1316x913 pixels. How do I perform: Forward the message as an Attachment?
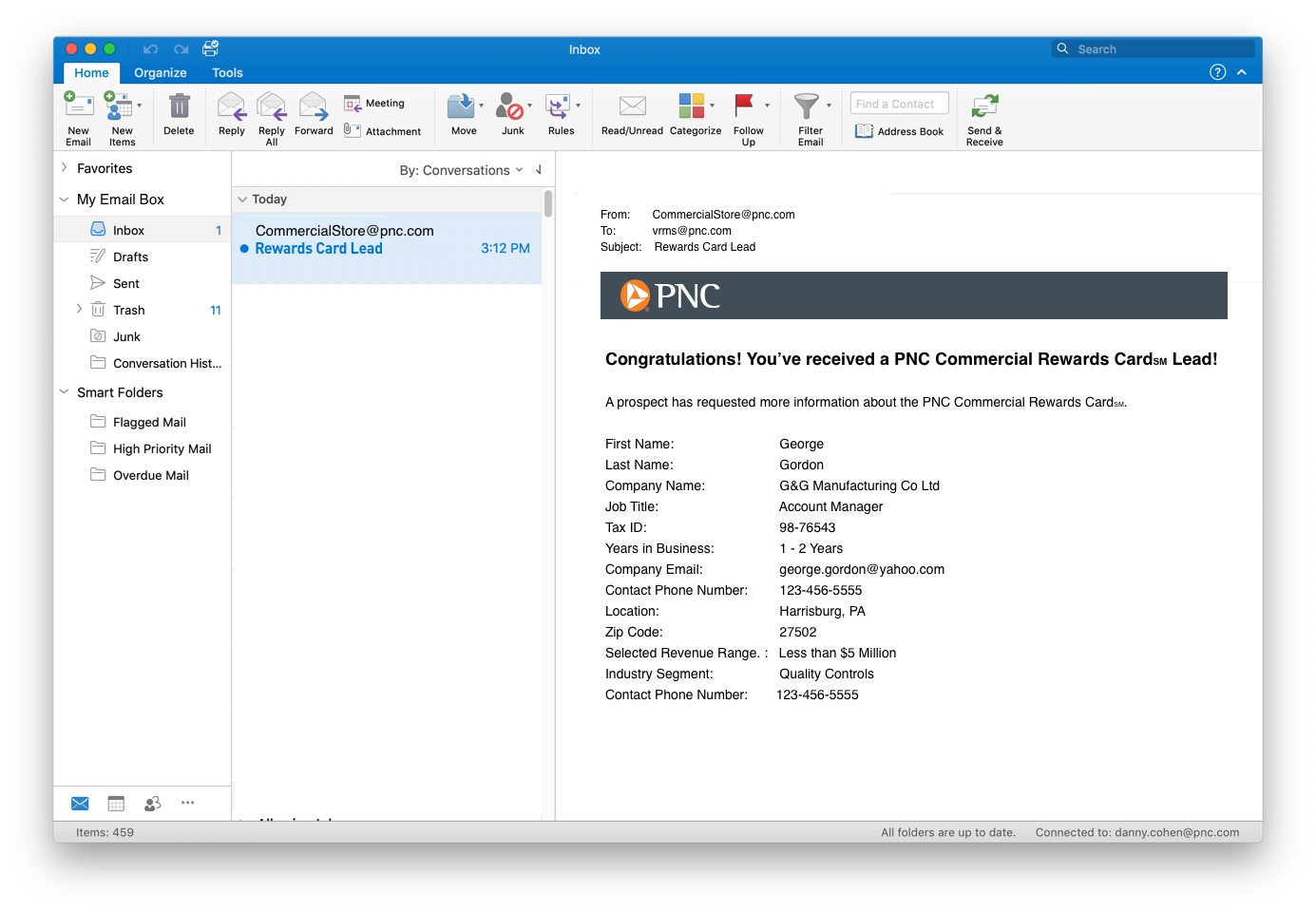382,131
